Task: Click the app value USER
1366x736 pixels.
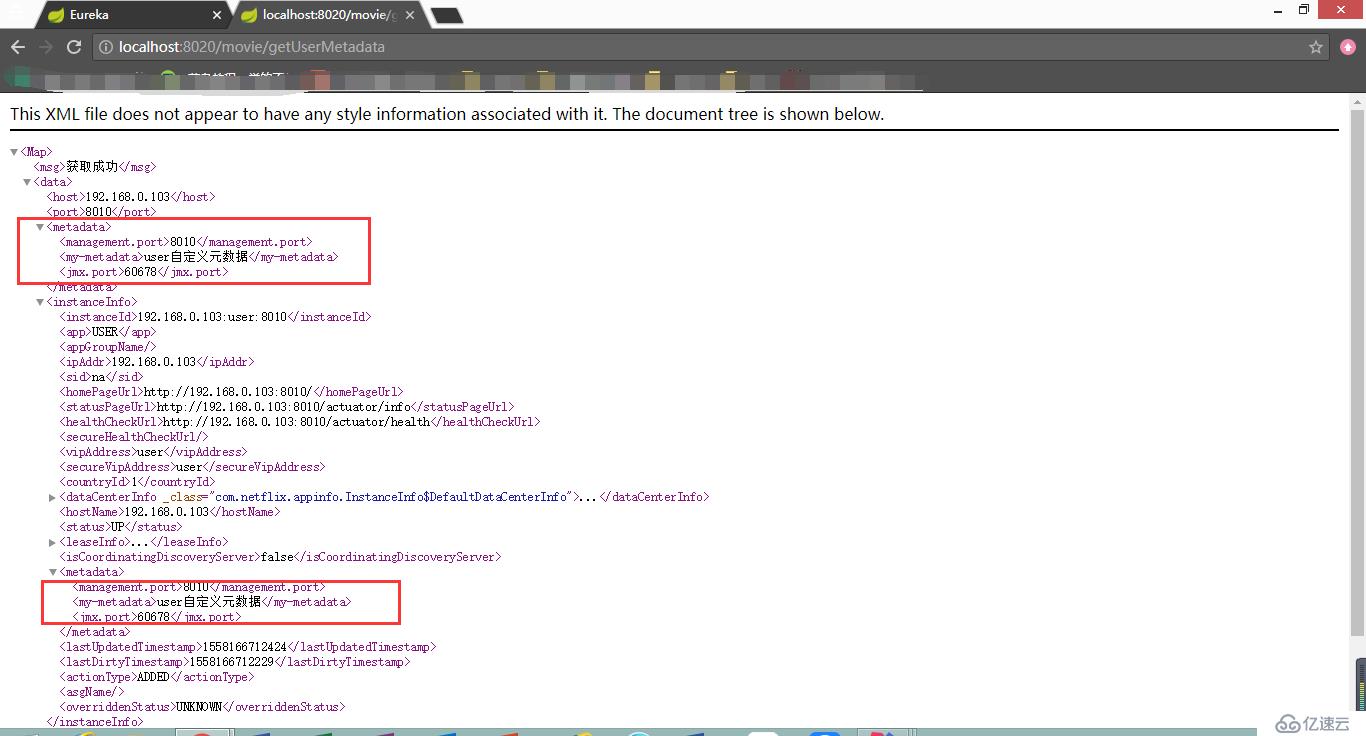Action: pos(105,332)
